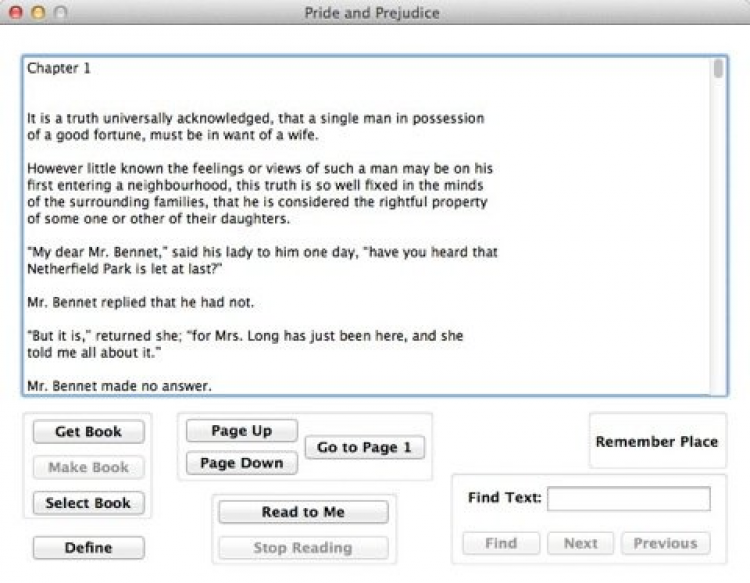Start narration with Read to Me
The height and width of the screenshot is (583, 750).
point(303,512)
